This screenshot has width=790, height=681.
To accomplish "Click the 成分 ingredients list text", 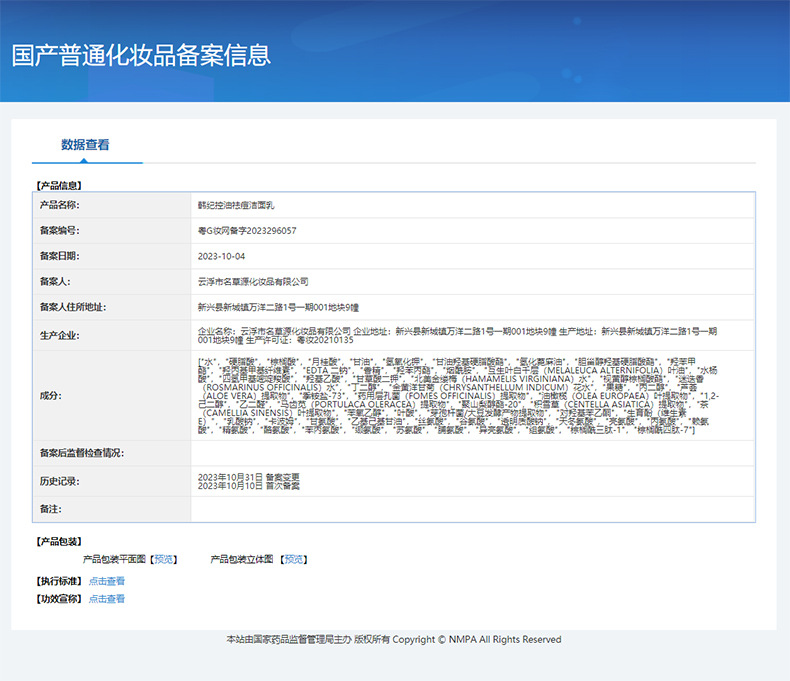I will [458, 396].
